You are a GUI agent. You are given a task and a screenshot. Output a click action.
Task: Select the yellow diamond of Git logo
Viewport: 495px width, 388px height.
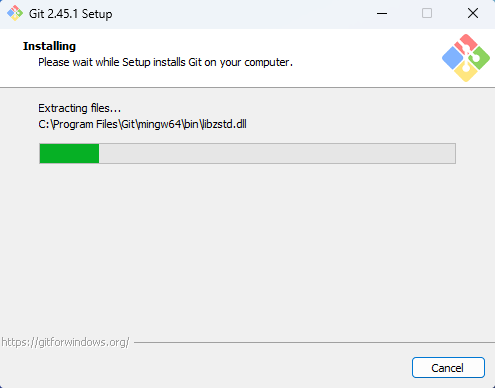coord(466,72)
